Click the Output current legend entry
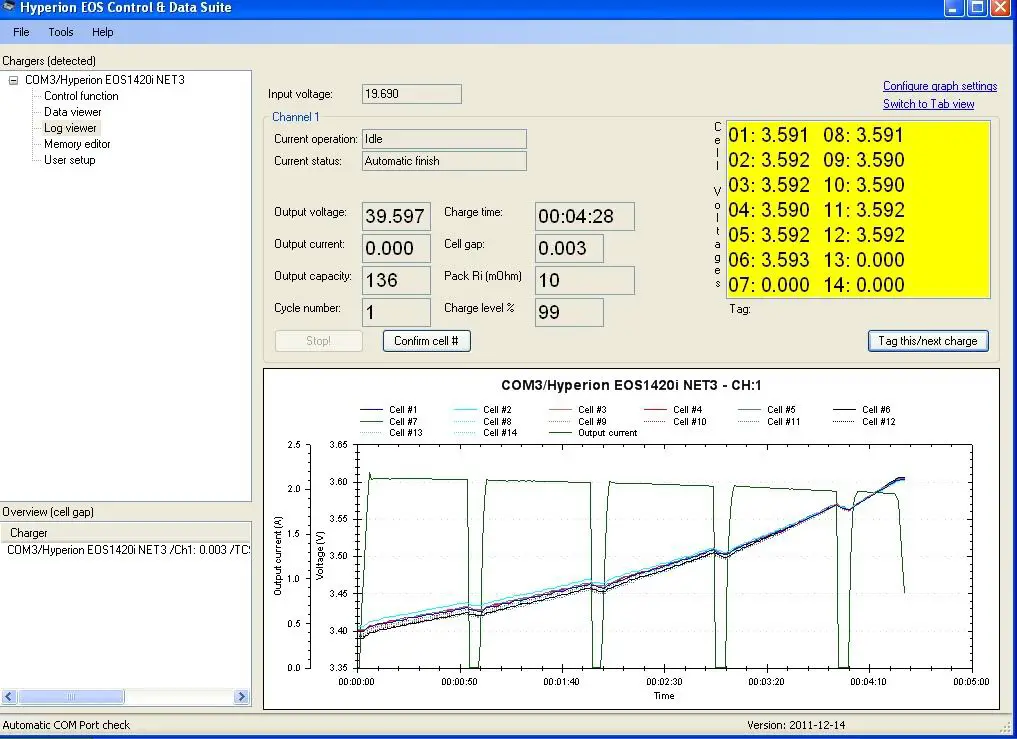The image size is (1017, 739). point(593,433)
